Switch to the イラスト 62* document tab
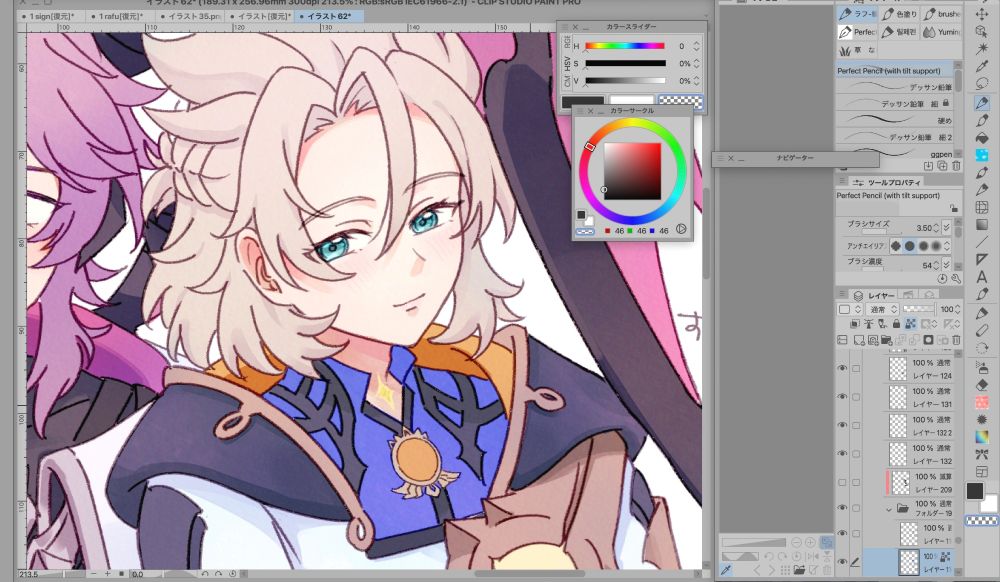Viewport: 1000px width, 582px height. tap(329, 16)
